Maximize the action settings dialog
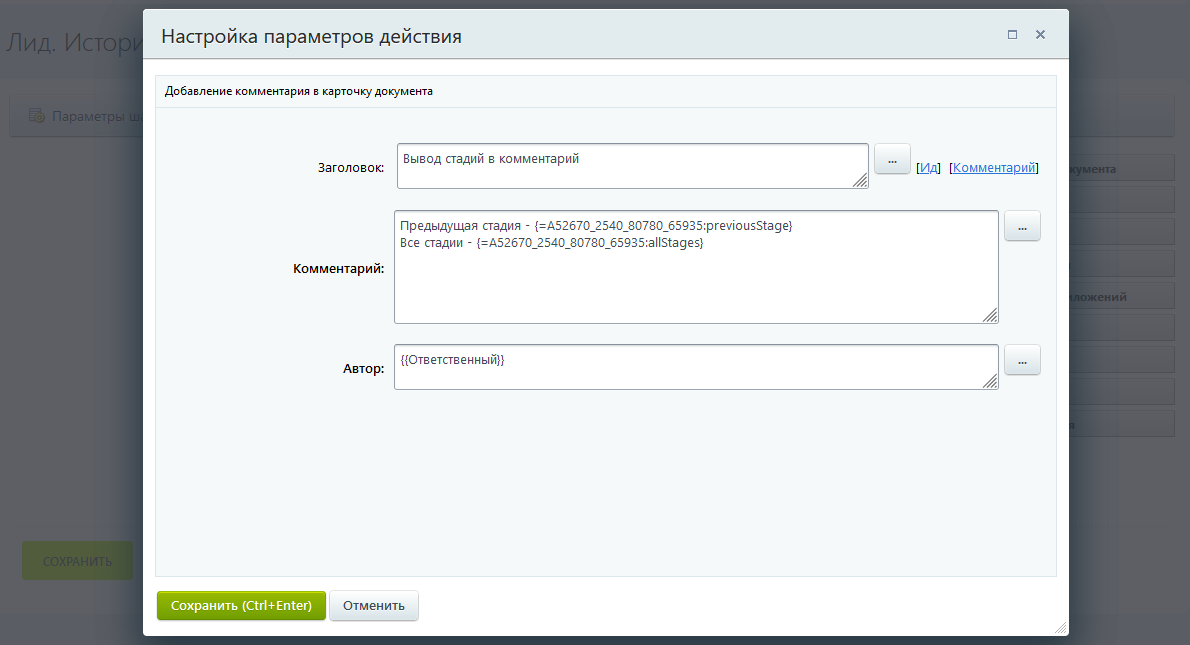This screenshot has height=645, width=1190. click(x=1012, y=34)
